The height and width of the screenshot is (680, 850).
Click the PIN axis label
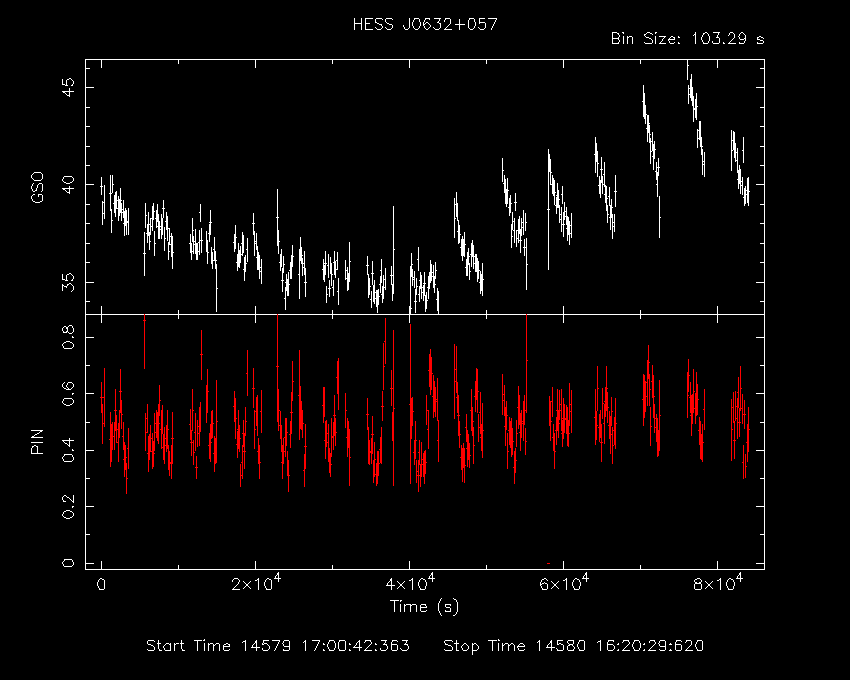(x=37, y=441)
